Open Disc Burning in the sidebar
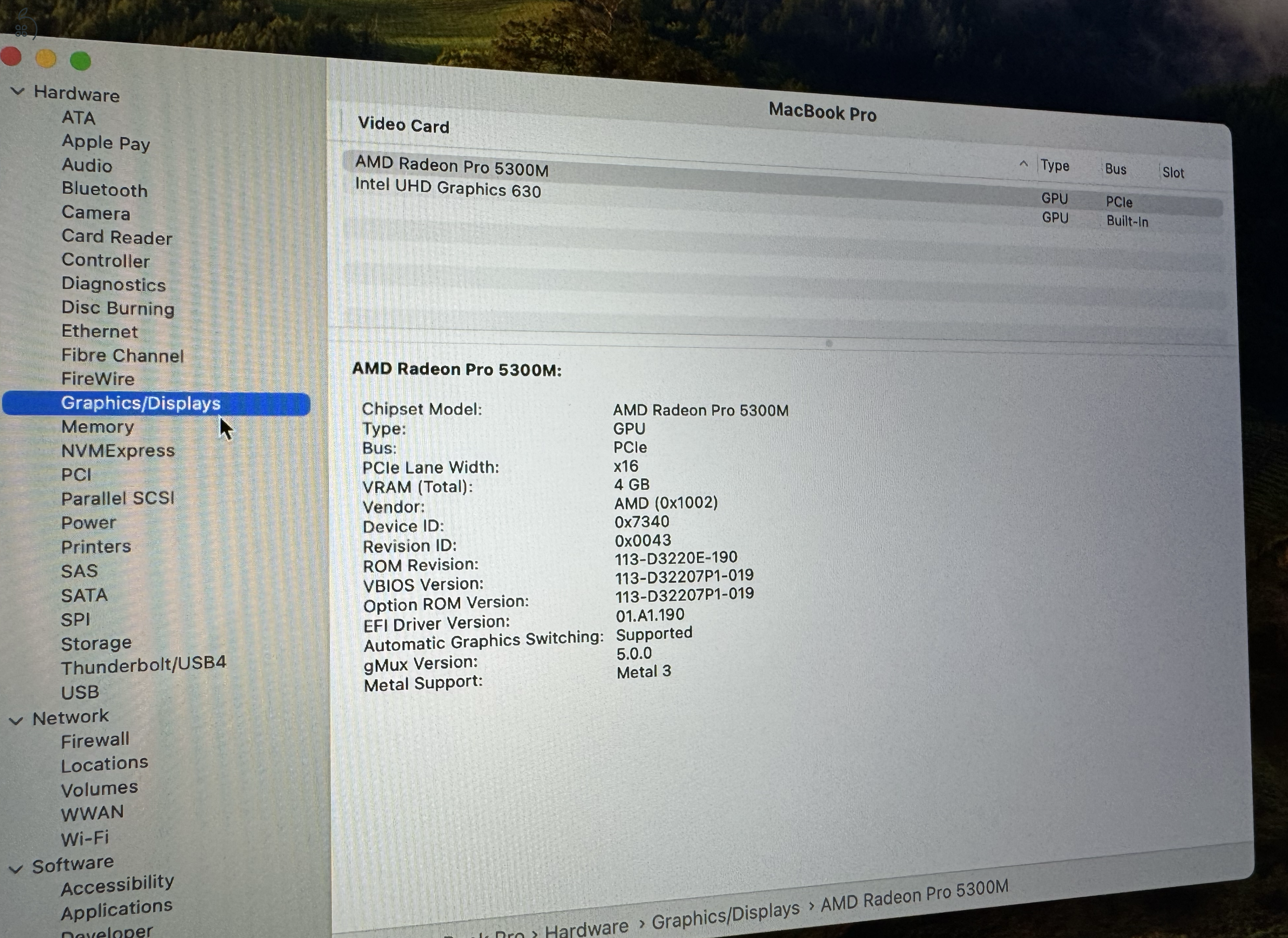Screen dimensions: 1288x938 click(x=118, y=308)
